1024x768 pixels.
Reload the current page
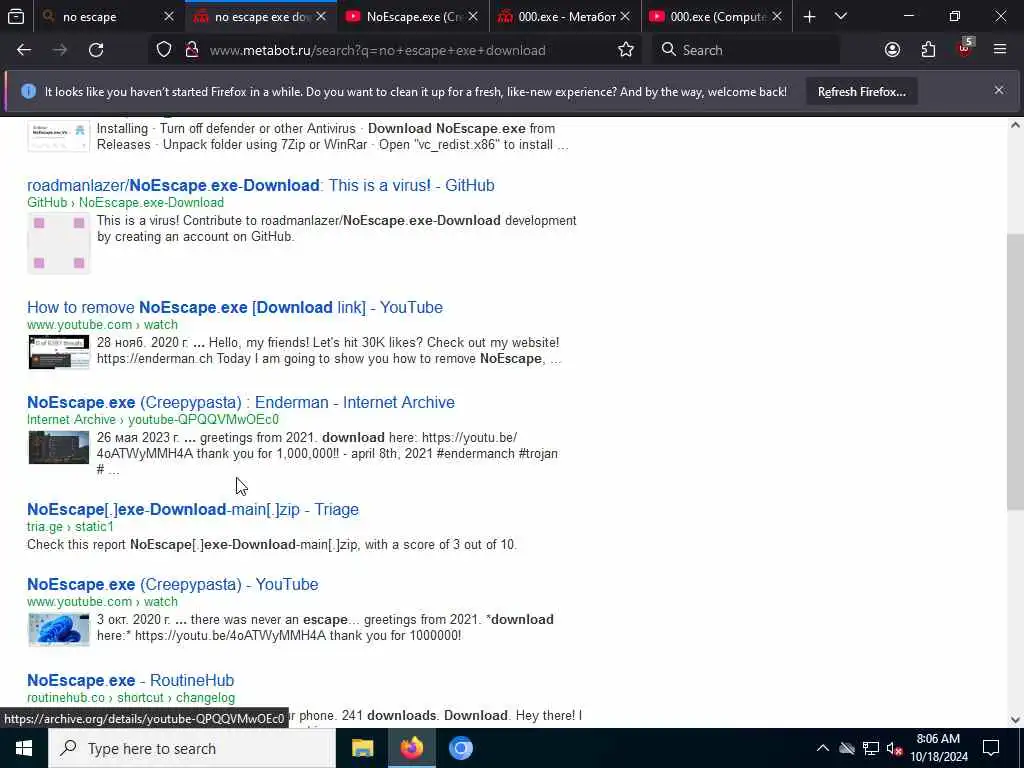pos(96,50)
